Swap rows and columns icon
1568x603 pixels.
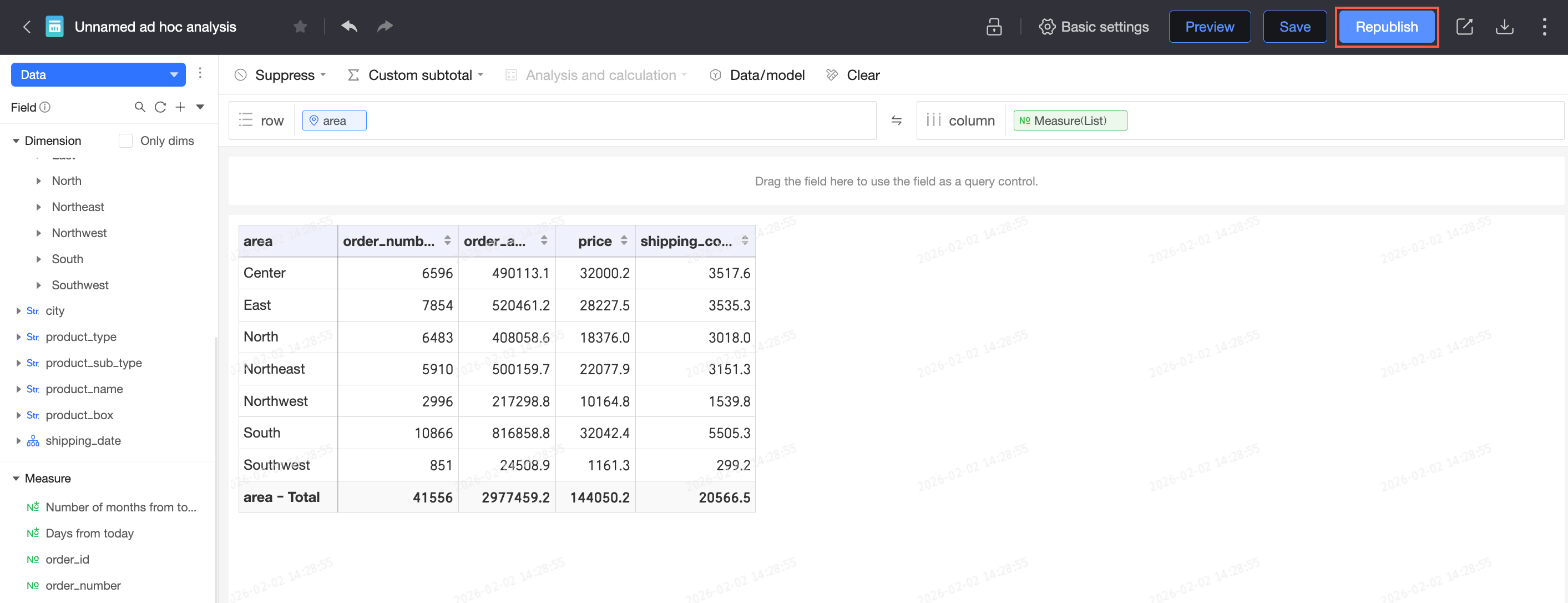[x=896, y=120]
